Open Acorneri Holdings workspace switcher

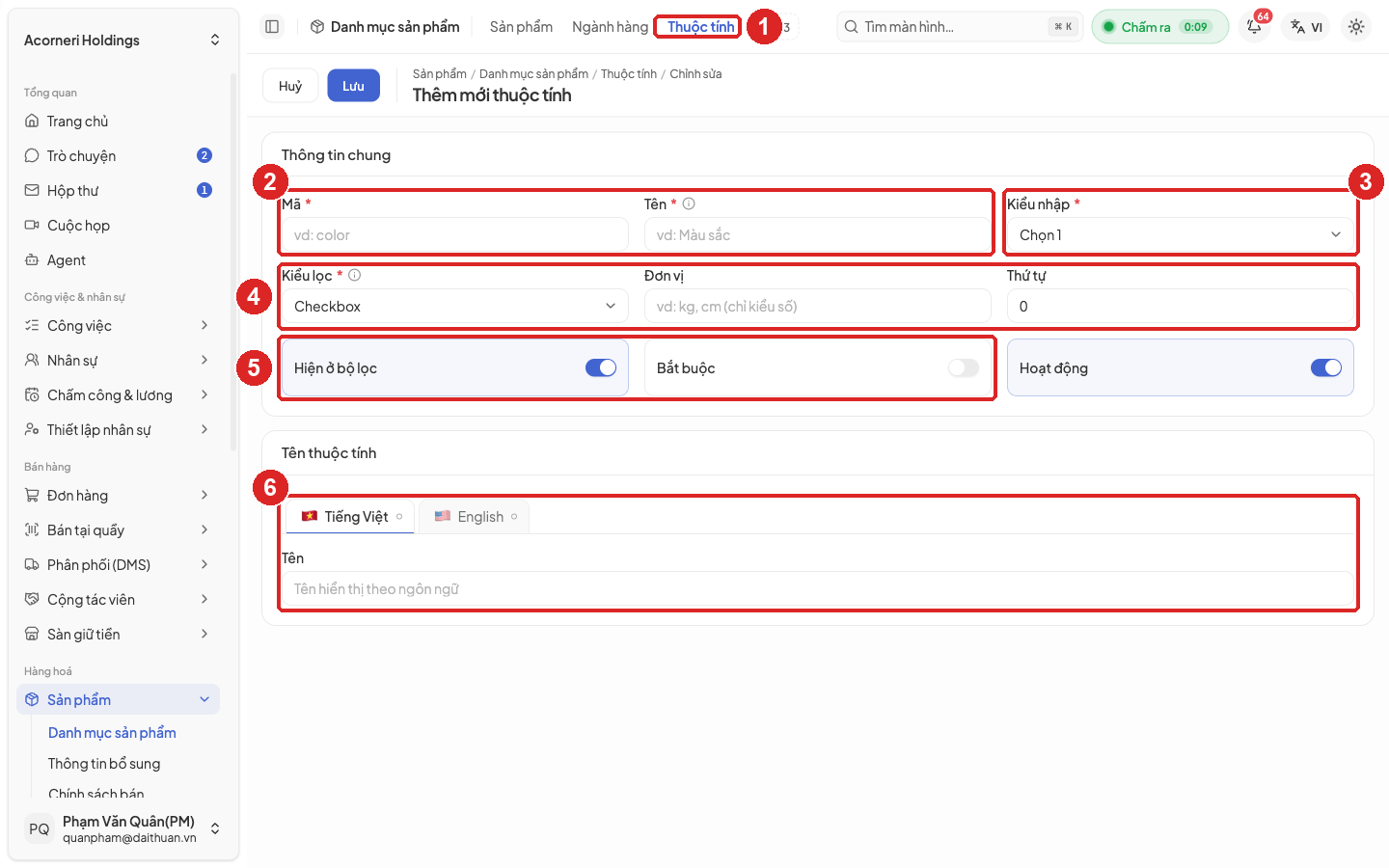pyautogui.click(x=122, y=41)
